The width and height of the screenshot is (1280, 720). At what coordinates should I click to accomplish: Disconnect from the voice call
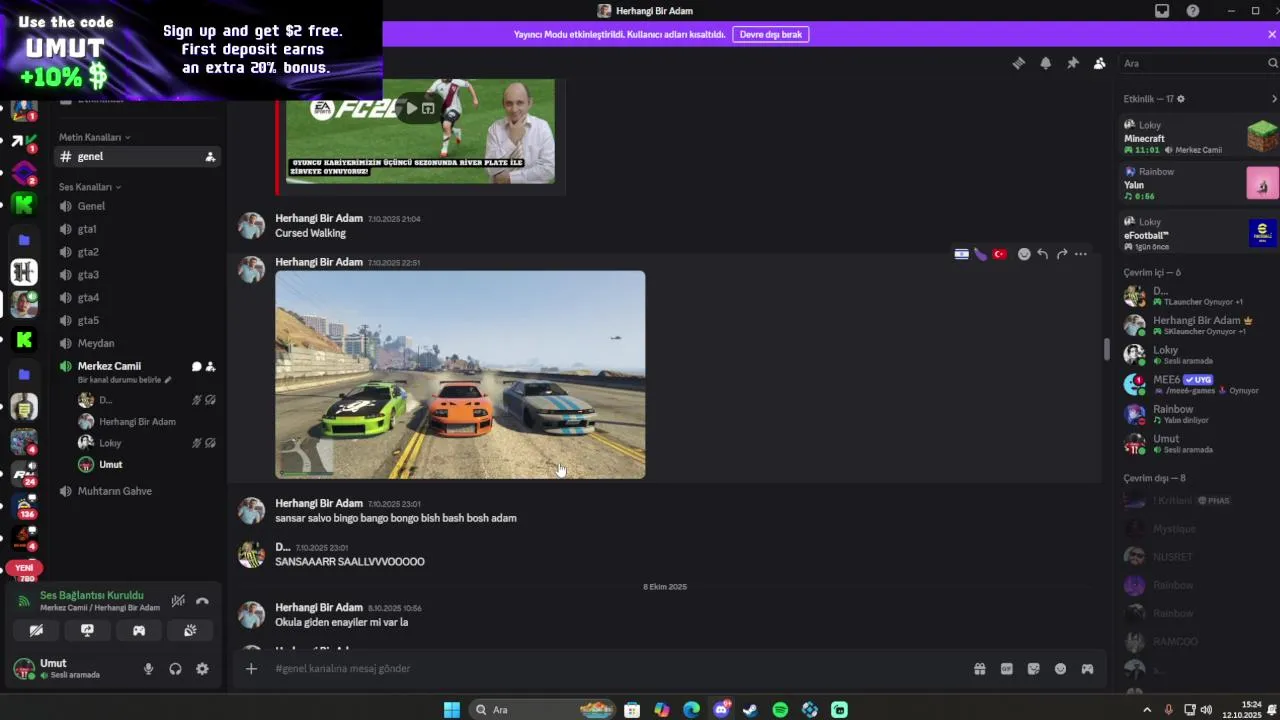pos(202,601)
